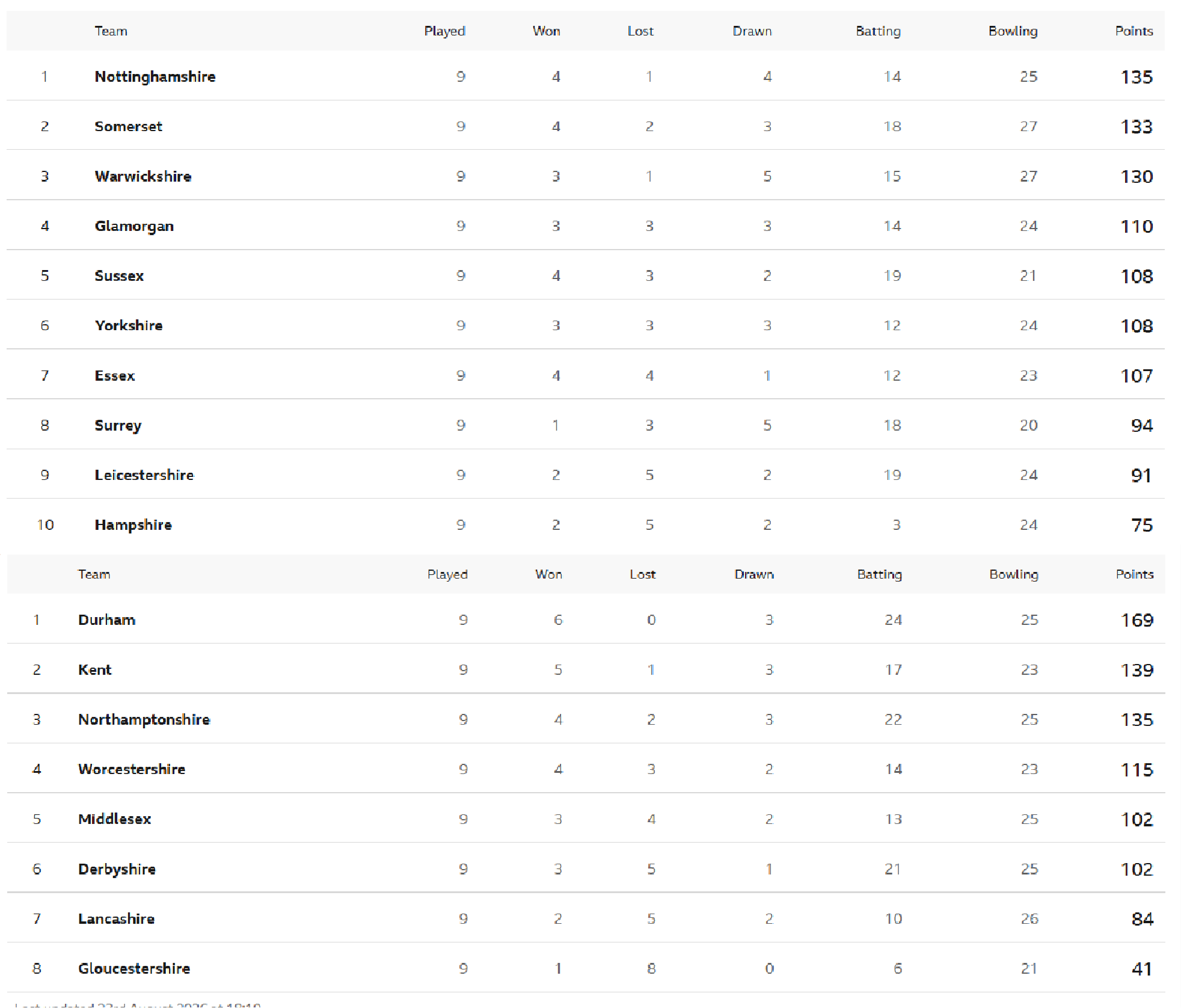Select the Worcestershire team name
This screenshot has height=1008, width=1181.
pos(132,769)
